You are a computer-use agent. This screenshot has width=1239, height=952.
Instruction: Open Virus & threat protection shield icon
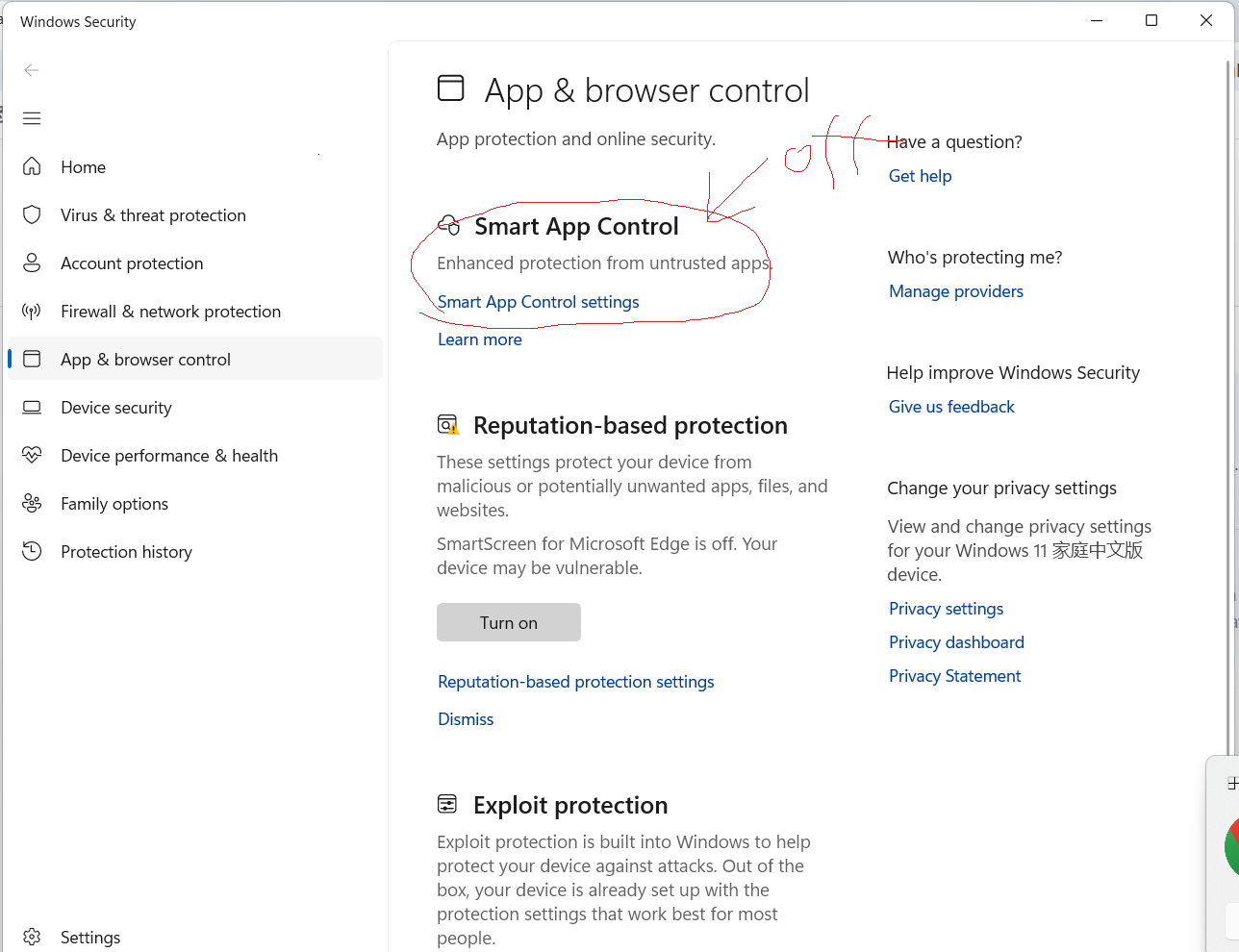click(32, 215)
